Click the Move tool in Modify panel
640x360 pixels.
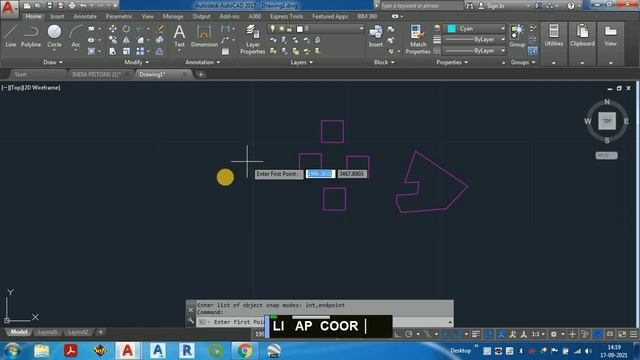tap(113, 29)
